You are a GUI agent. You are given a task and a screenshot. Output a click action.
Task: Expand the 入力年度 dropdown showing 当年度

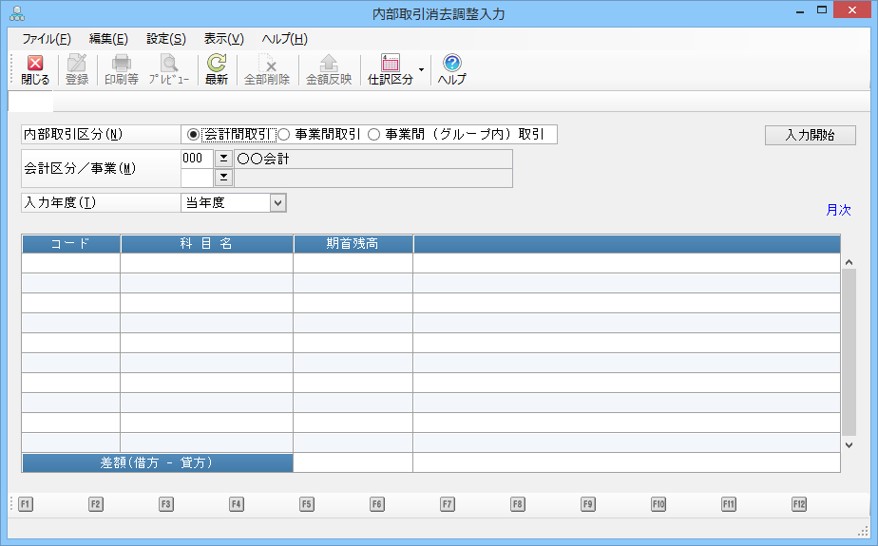[x=278, y=203]
